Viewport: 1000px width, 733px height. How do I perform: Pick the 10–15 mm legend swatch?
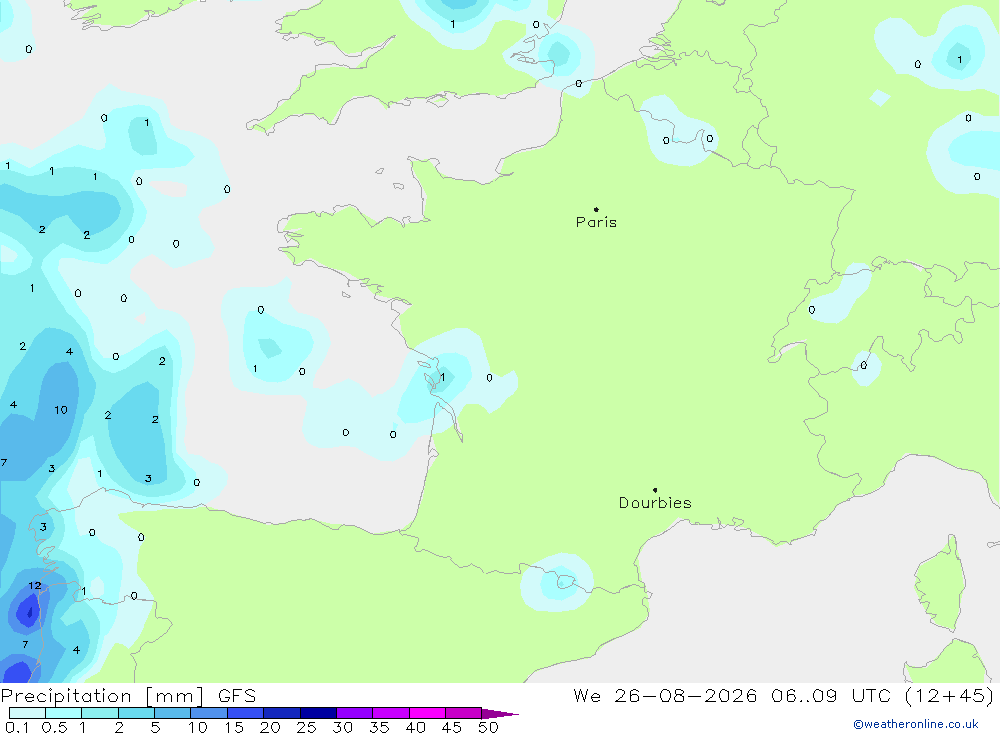(209, 713)
